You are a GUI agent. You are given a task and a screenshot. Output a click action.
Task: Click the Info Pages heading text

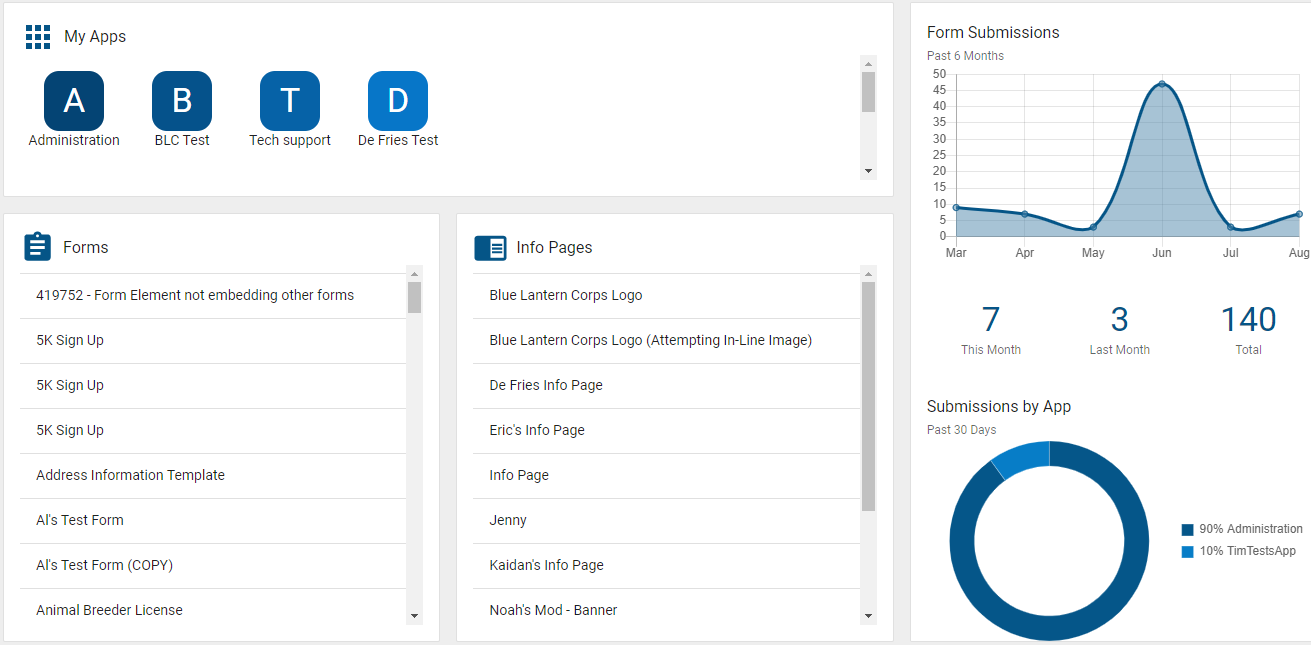[x=554, y=247]
